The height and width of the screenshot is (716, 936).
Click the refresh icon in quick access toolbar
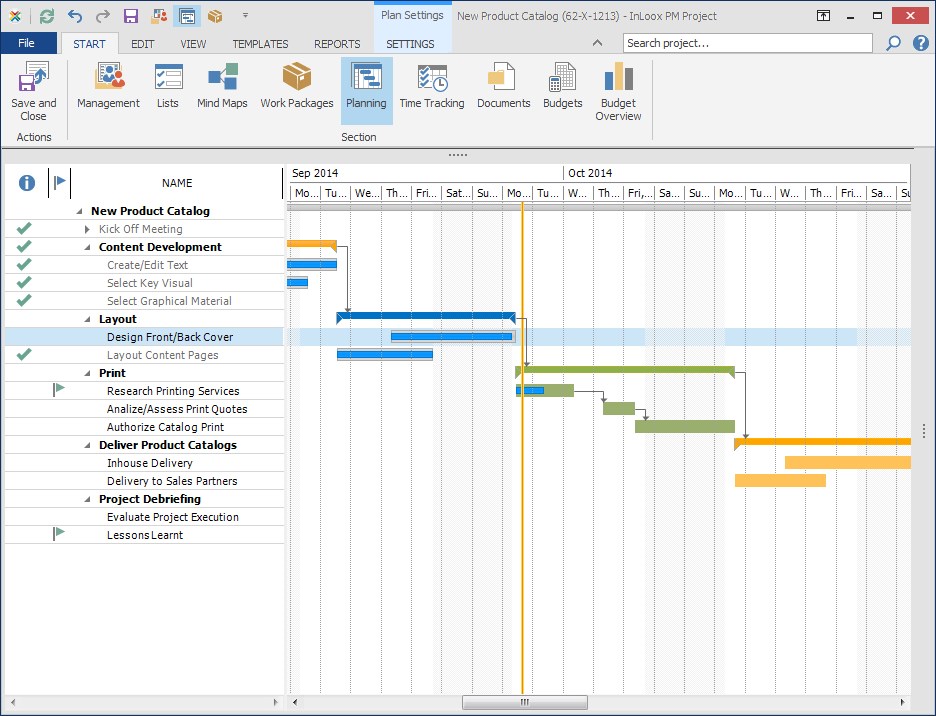(x=47, y=16)
